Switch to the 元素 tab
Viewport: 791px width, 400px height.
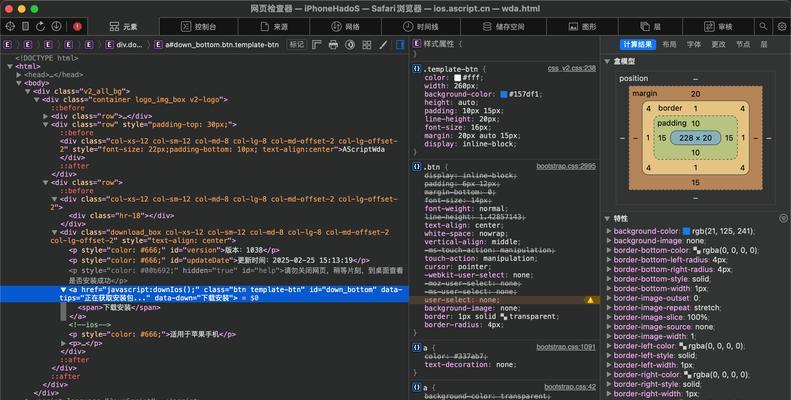124,26
